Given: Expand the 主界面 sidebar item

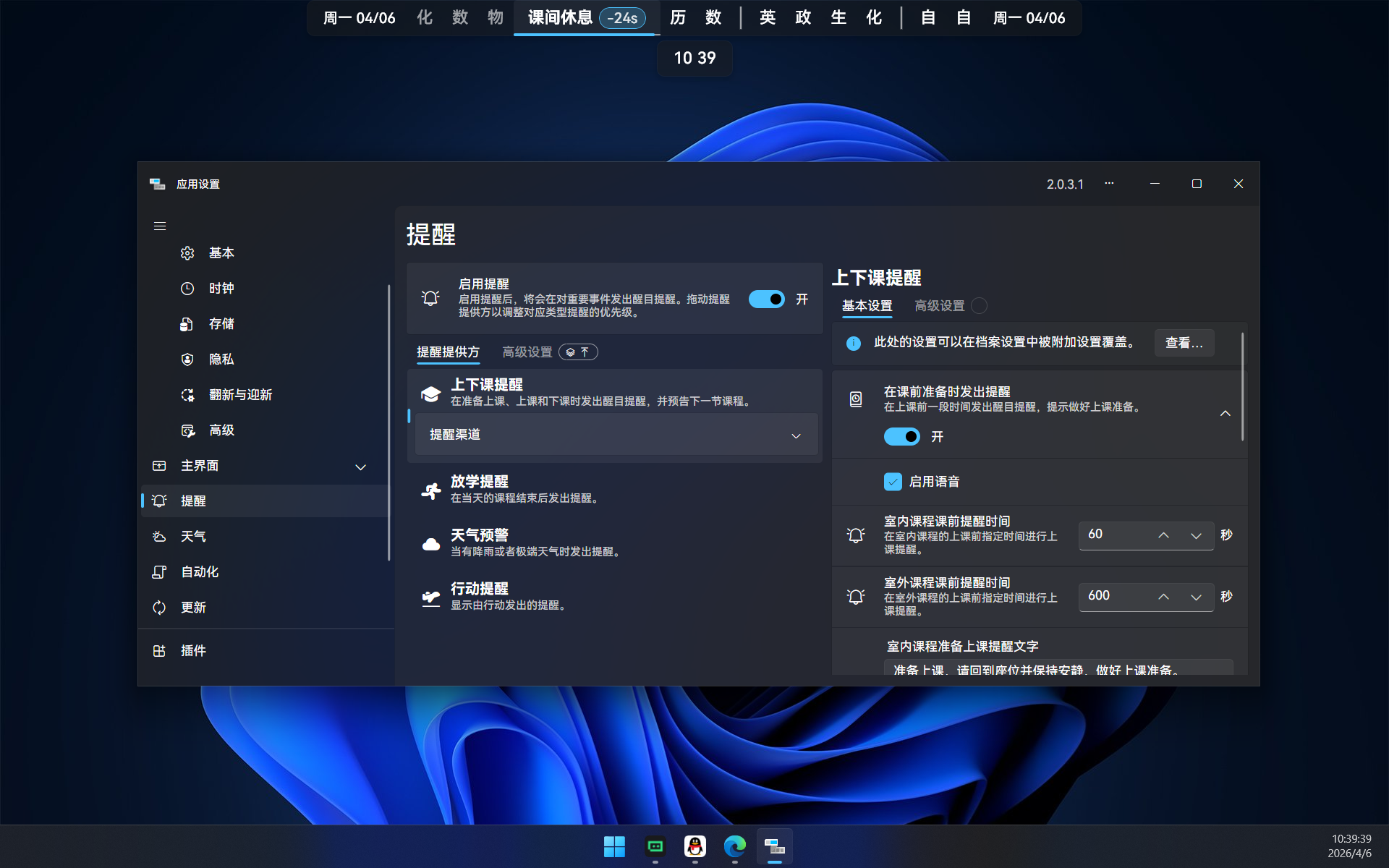Looking at the screenshot, I should [360, 467].
